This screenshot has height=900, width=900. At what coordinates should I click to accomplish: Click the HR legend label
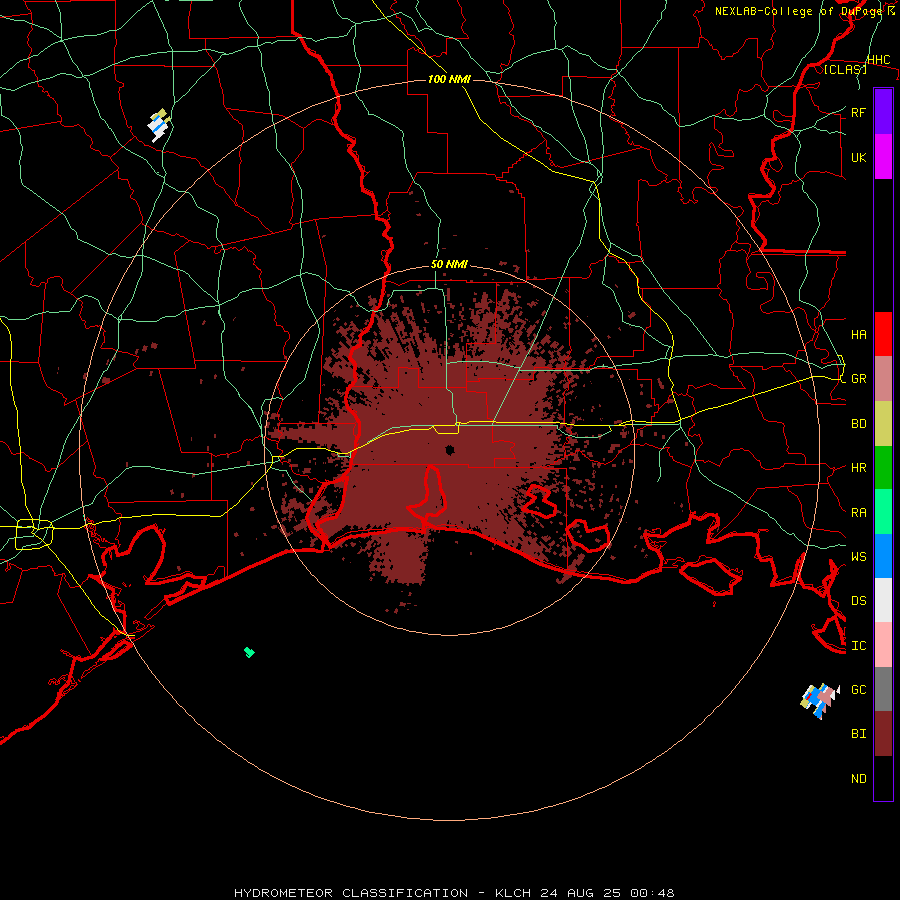coord(858,468)
